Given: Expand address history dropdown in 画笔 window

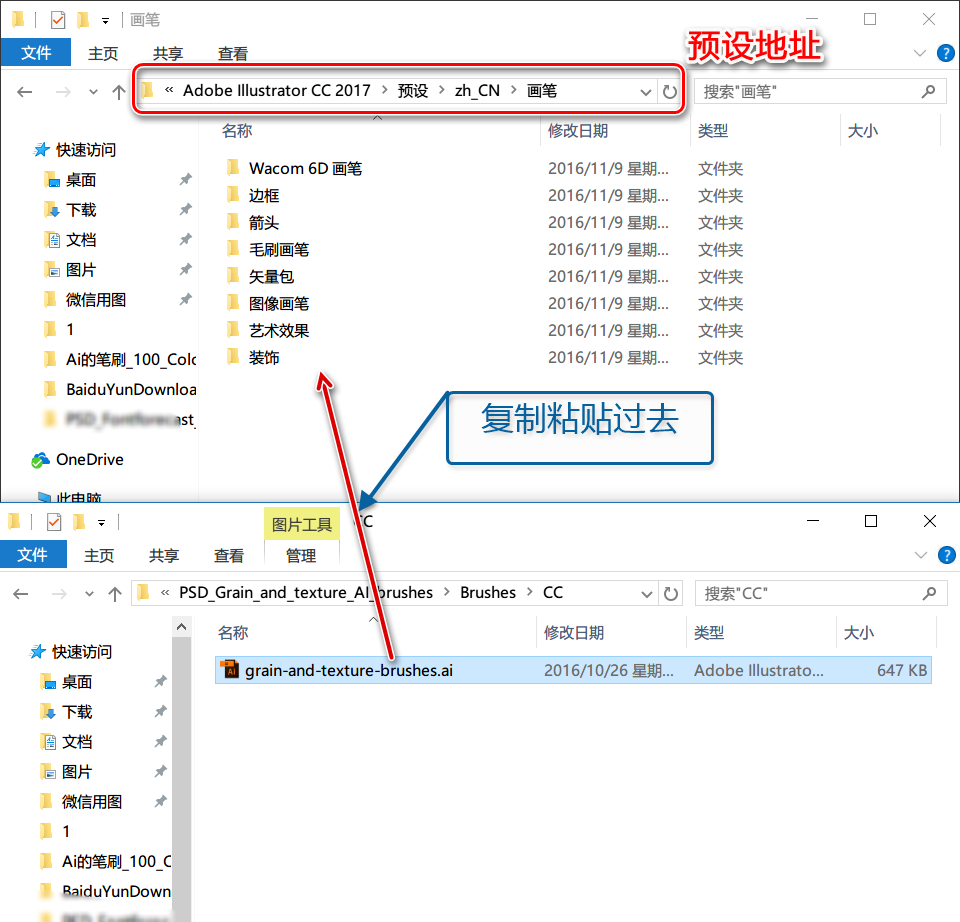Looking at the screenshot, I should click(x=645, y=92).
